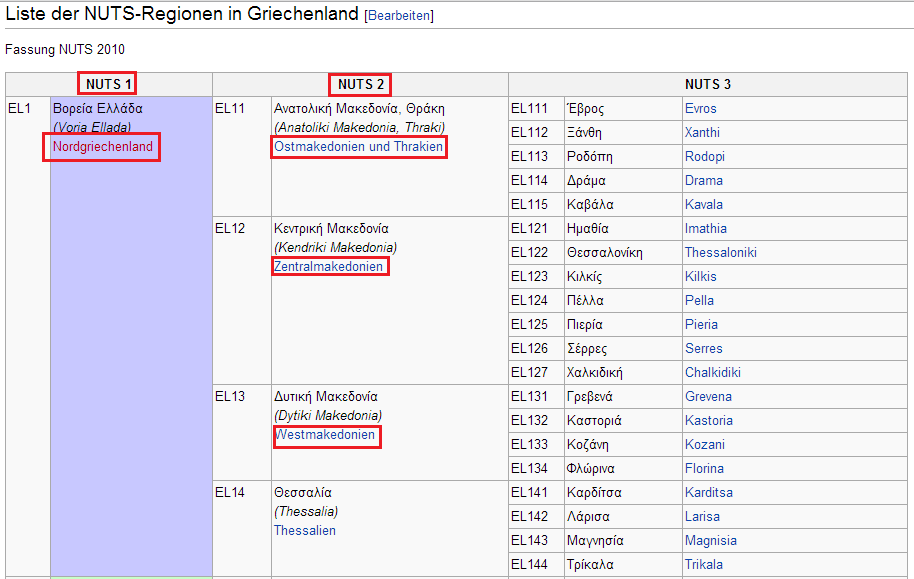Click the Greek name Λάρισα
The width and height of the screenshot is (914, 579).
(588, 517)
